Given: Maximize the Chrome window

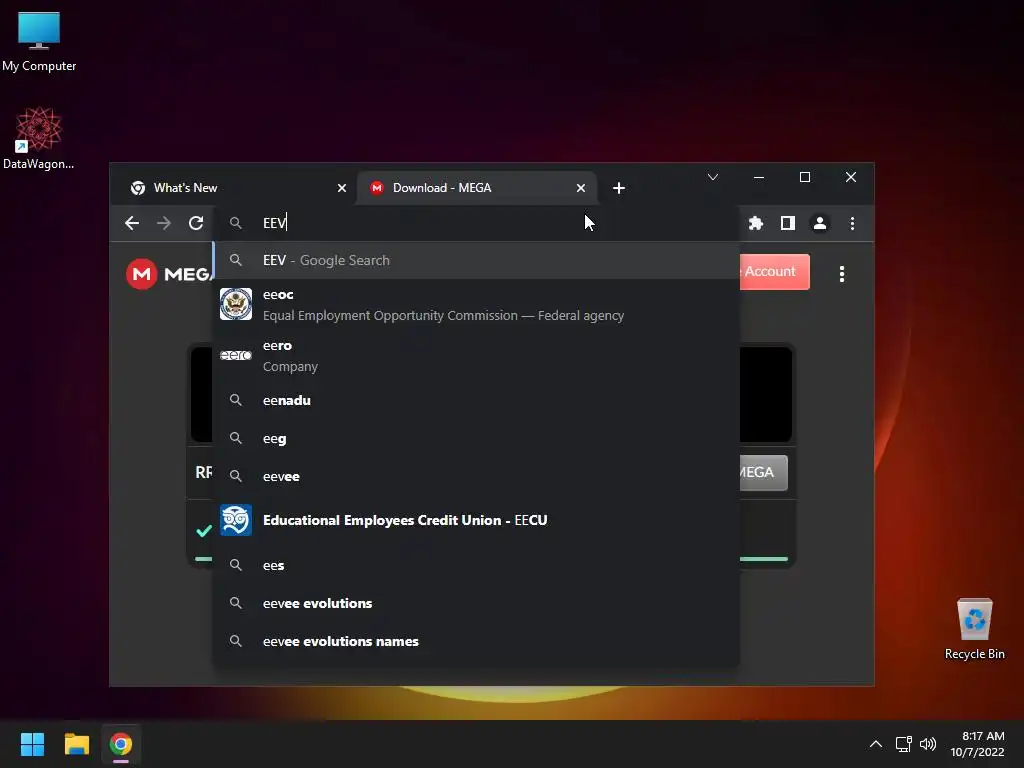Looking at the screenshot, I should tap(805, 177).
